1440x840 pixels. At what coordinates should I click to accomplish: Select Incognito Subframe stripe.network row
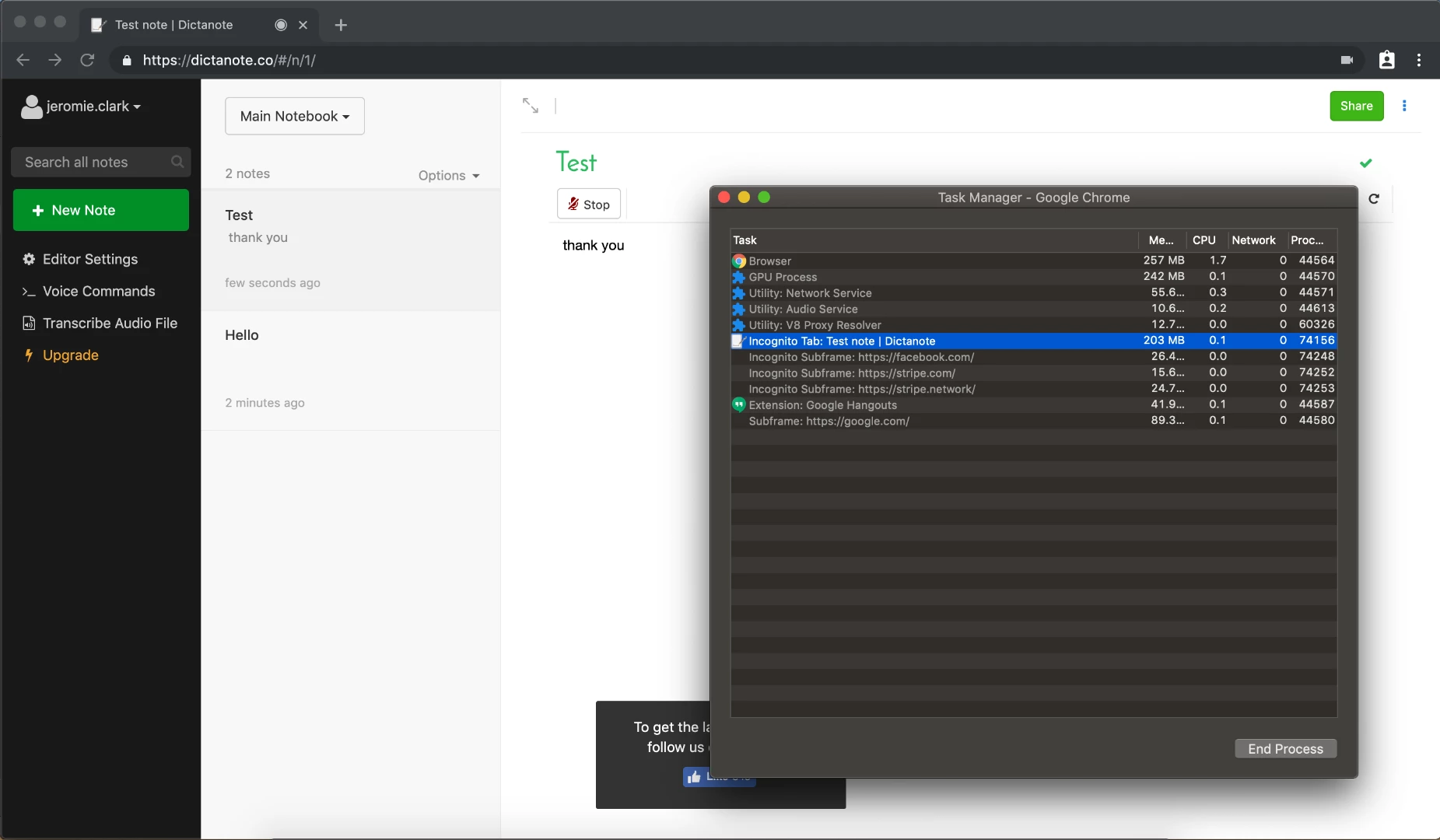coord(1033,388)
